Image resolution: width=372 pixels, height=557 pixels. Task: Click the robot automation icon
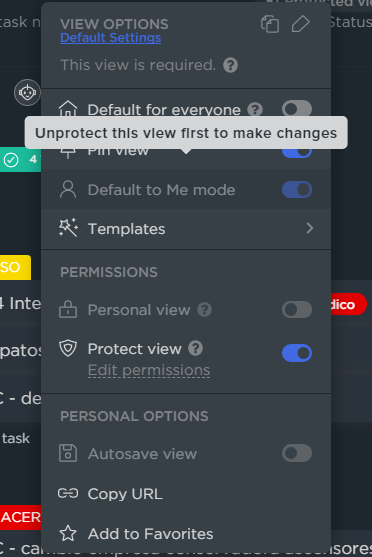click(27, 93)
